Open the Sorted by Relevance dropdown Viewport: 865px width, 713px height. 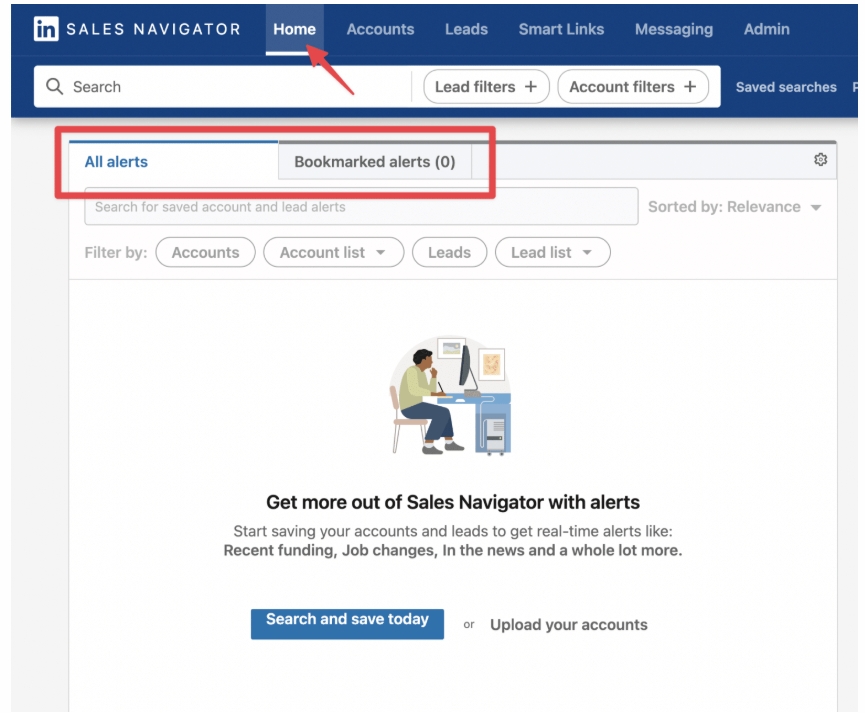(x=734, y=207)
